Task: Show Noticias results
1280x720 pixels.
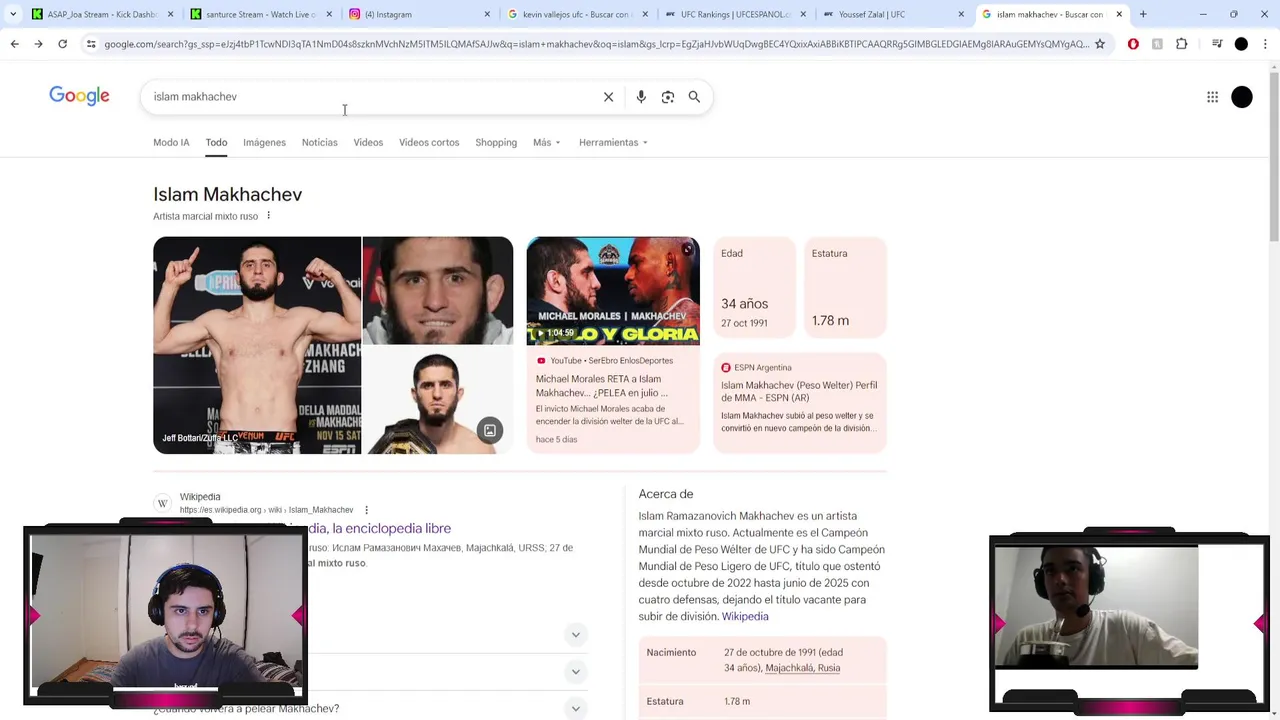Action: 319,142
